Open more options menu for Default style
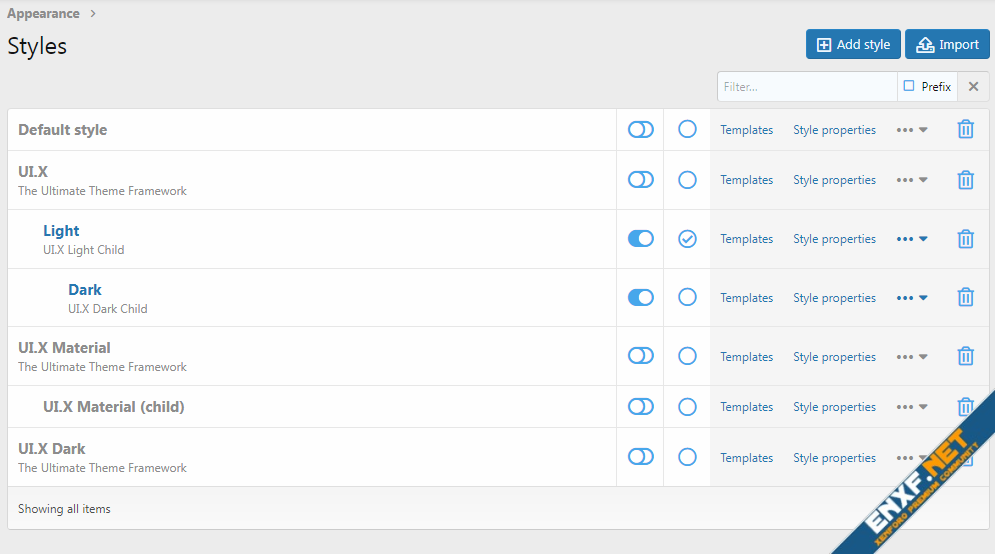995x554 pixels. pos(912,130)
